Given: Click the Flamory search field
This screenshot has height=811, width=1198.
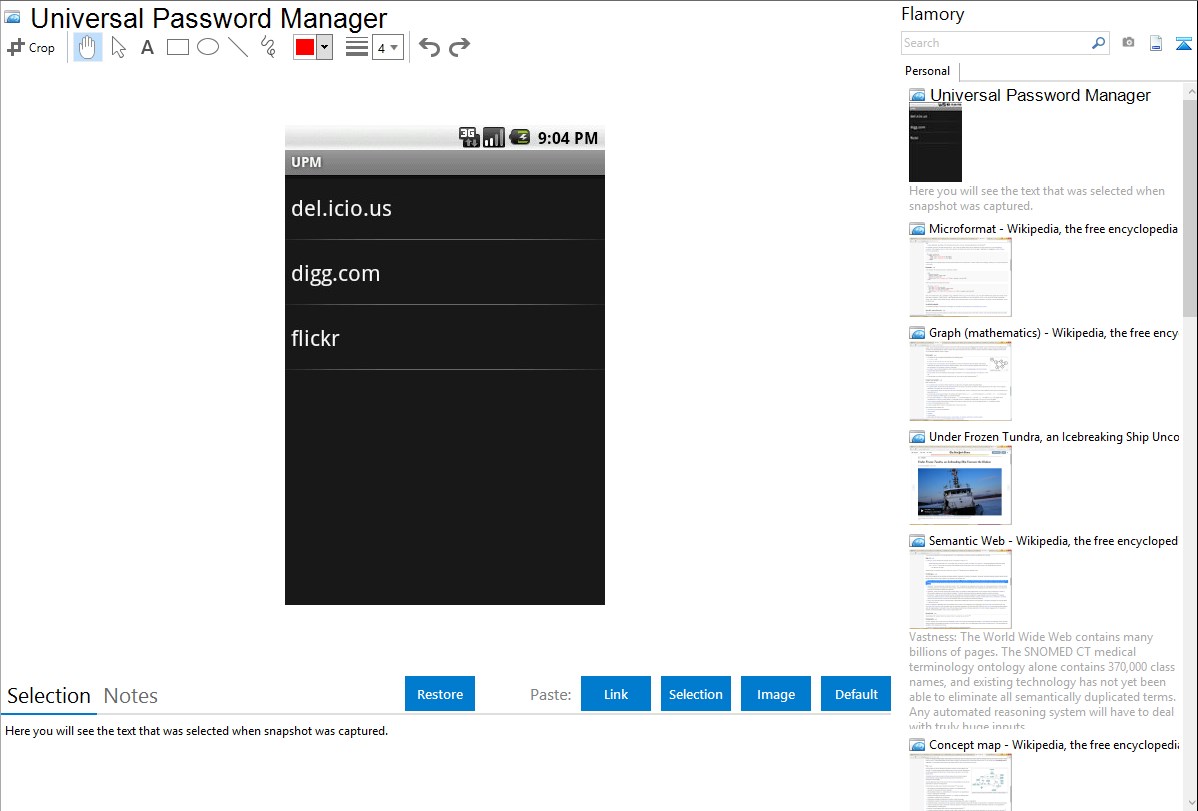Looking at the screenshot, I should [995, 43].
